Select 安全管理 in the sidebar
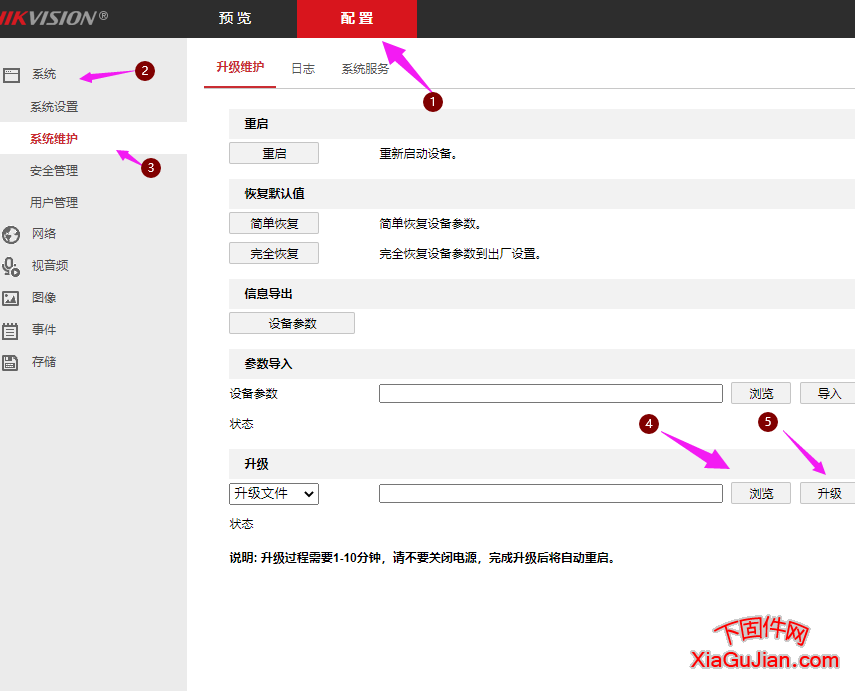This screenshot has height=691, width=855. tap(54, 171)
